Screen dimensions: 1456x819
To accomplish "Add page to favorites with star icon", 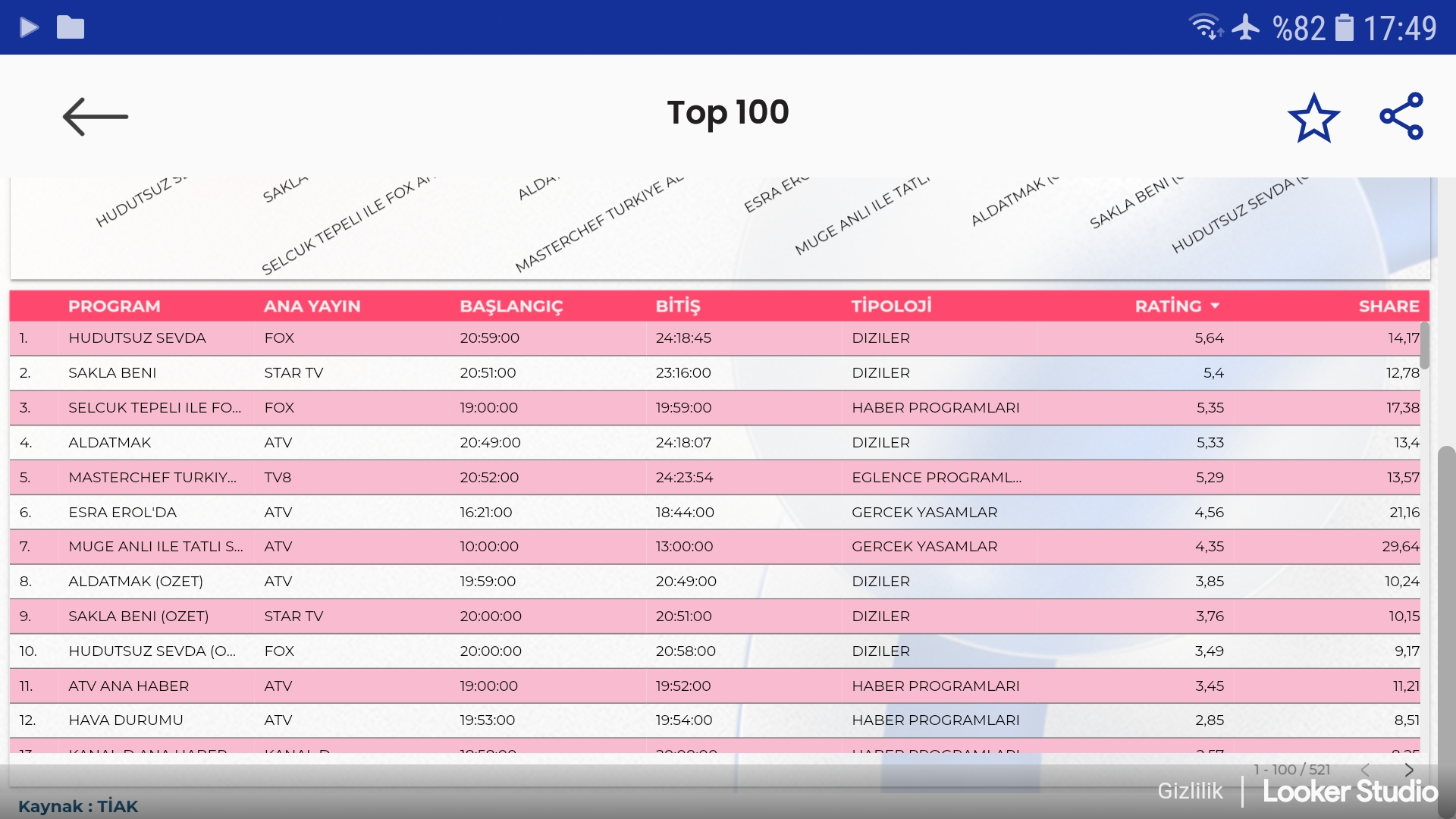I will (1313, 118).
